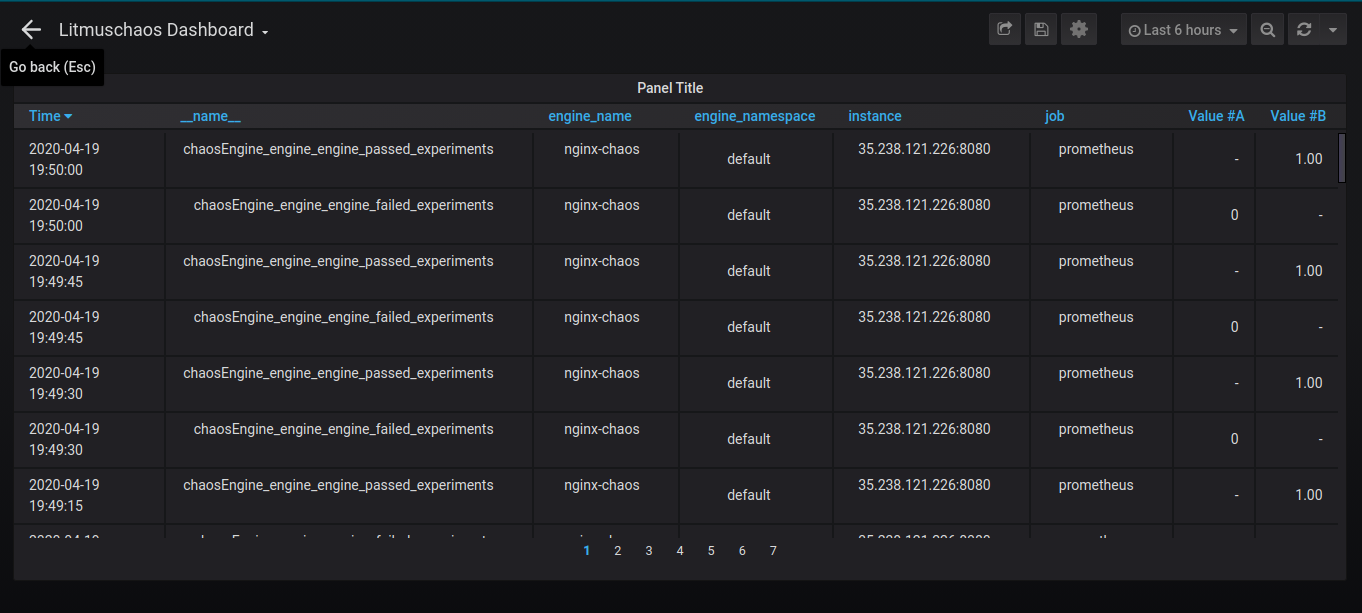Image resolution: width=1362 pixels, height=613 pixels.
Task: Select page 4 in pagination
Action: tap(680, 551)
